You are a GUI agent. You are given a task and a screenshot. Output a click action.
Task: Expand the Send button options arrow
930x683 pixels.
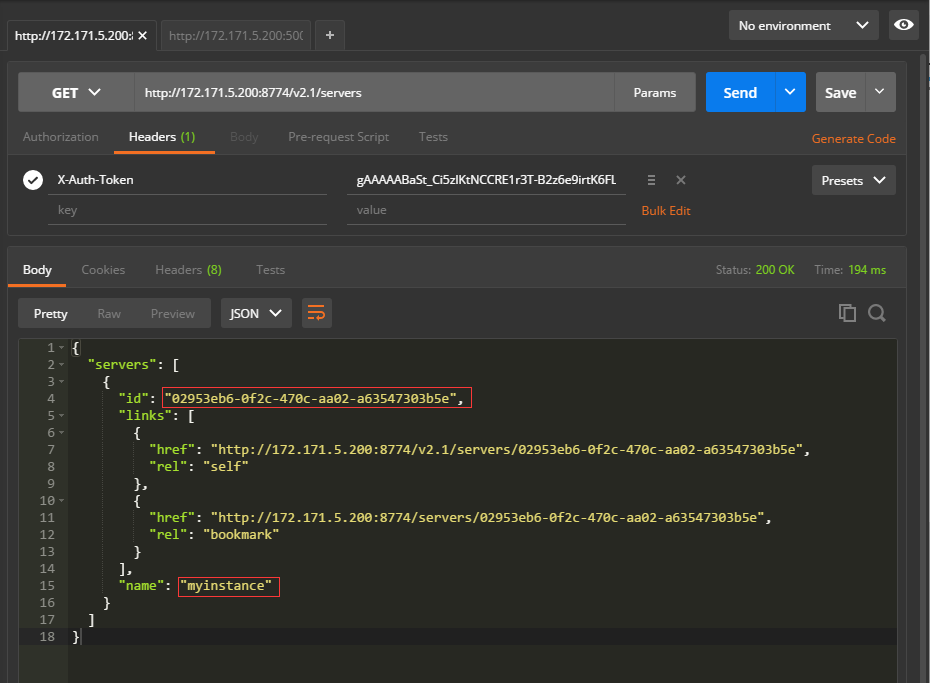pos(790,92)
